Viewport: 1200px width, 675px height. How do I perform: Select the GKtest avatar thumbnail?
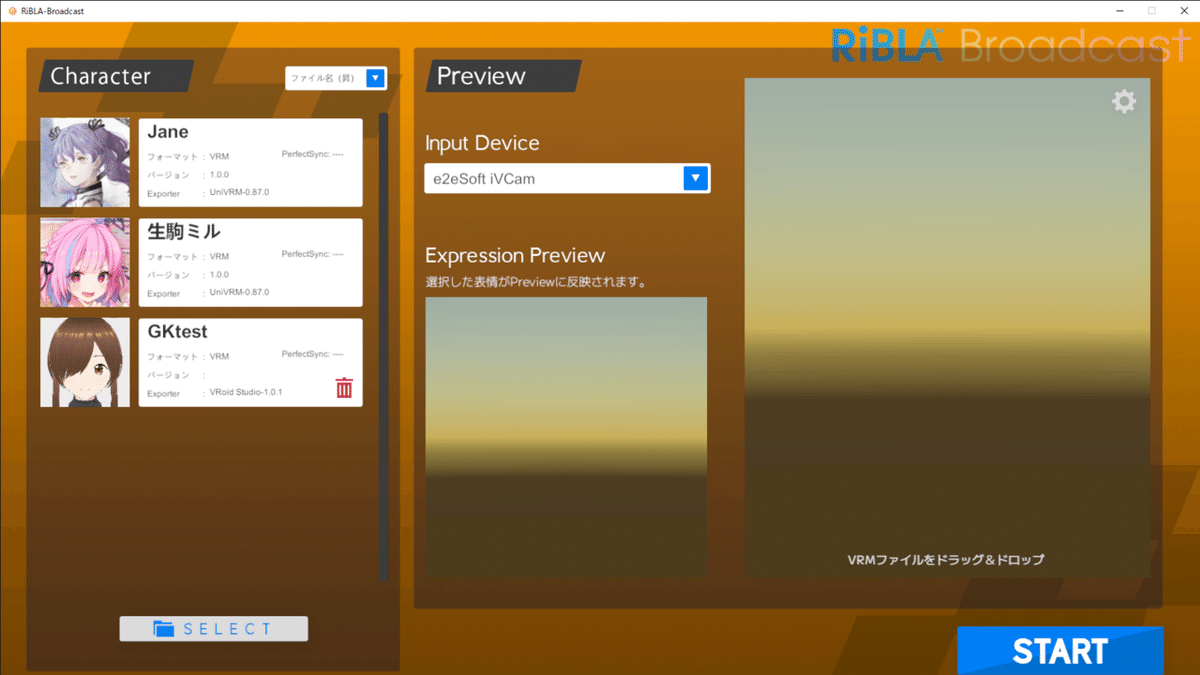pos(85,362)
